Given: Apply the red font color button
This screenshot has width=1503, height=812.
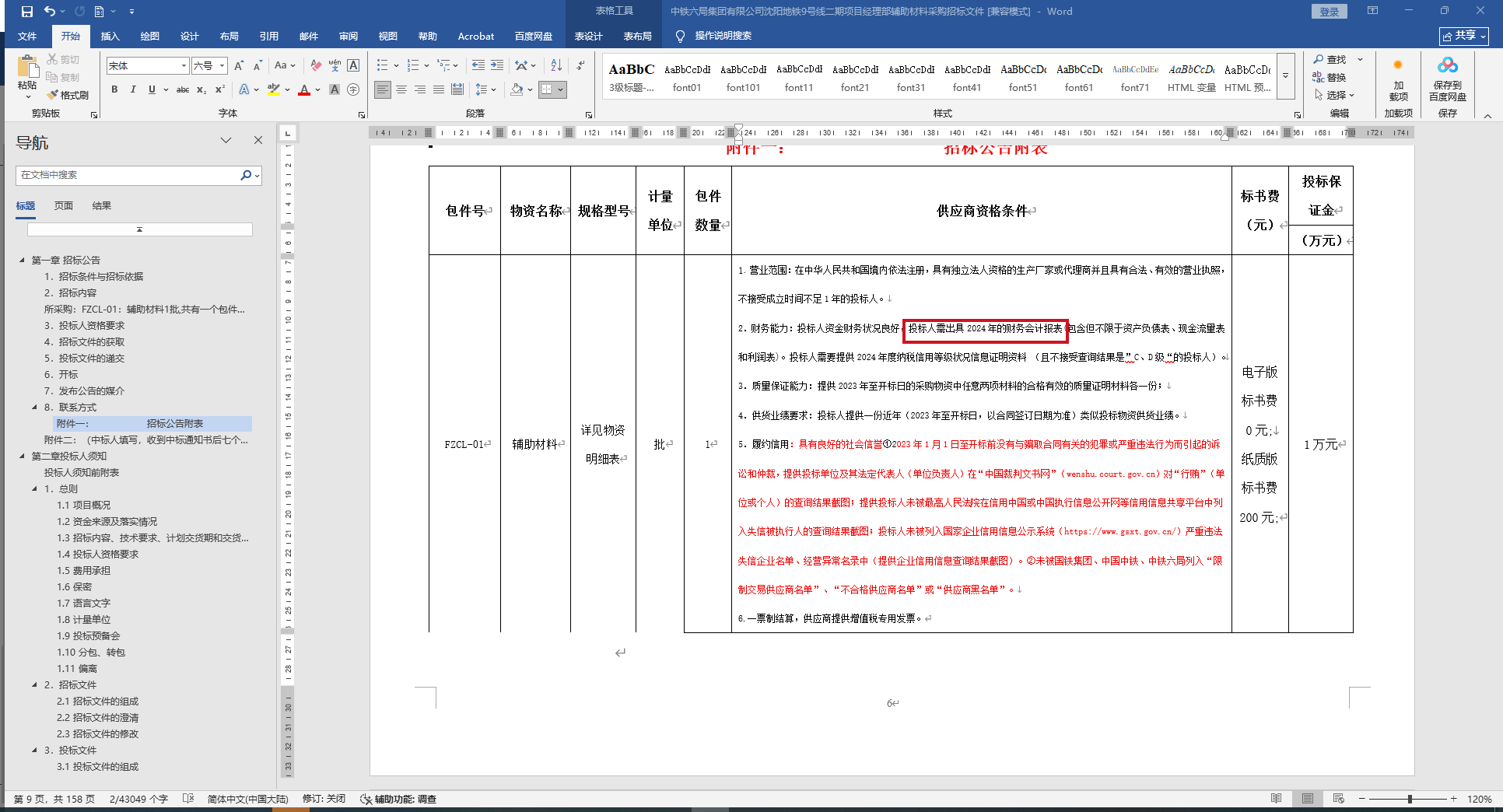Looking at the screenshot, I should point(304,90).
